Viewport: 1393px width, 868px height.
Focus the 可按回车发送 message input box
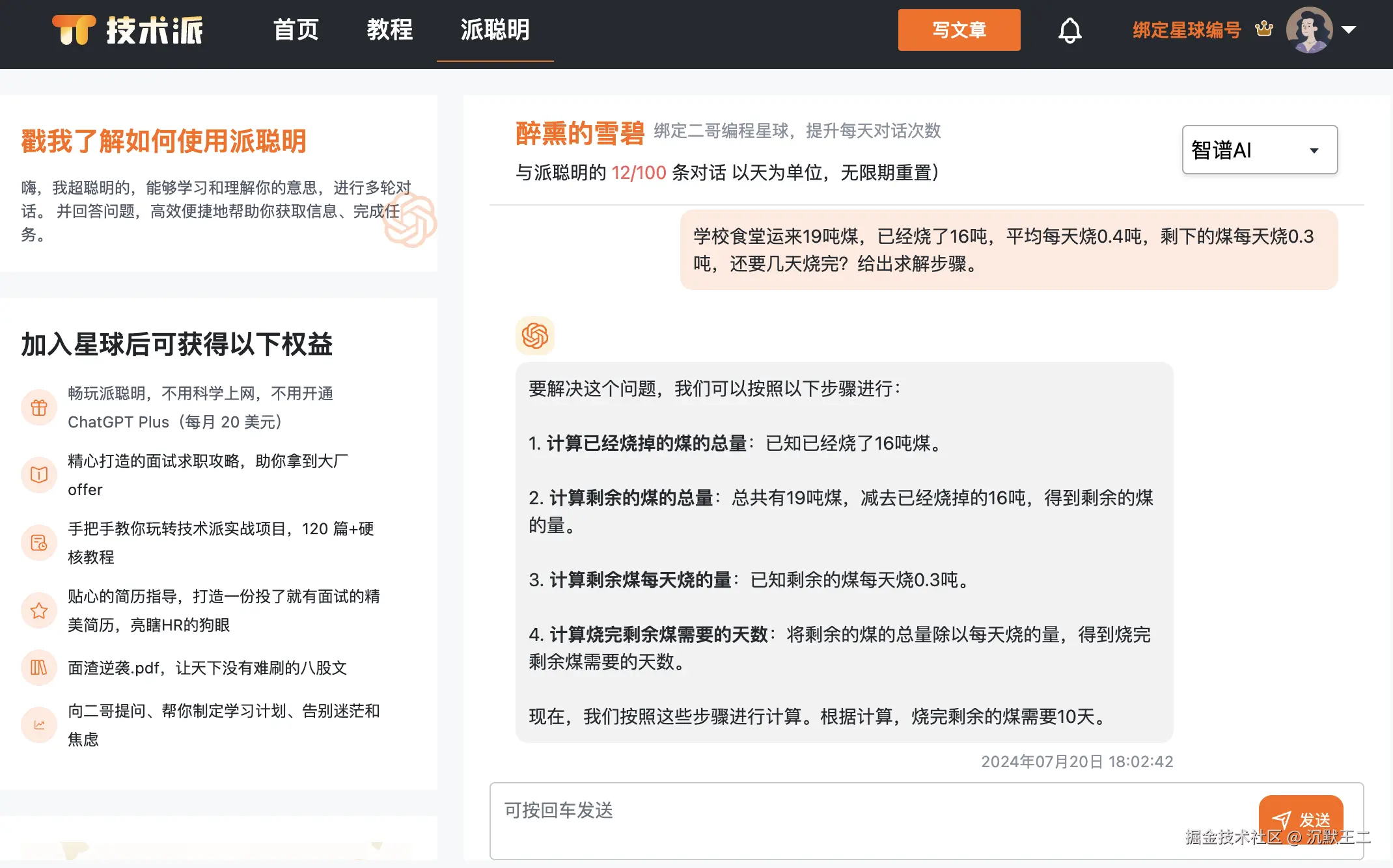point(872,820)
